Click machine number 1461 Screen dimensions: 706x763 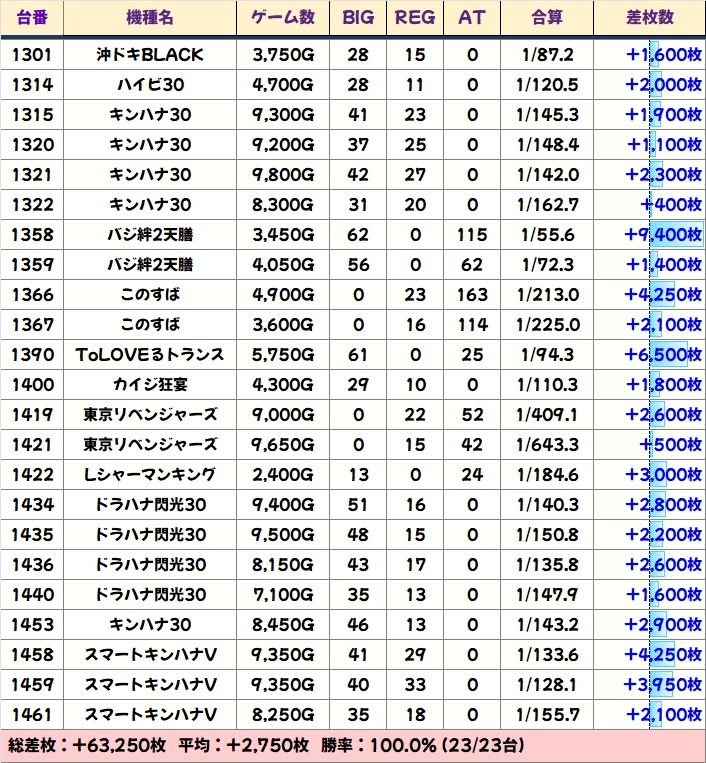(32, 715)
